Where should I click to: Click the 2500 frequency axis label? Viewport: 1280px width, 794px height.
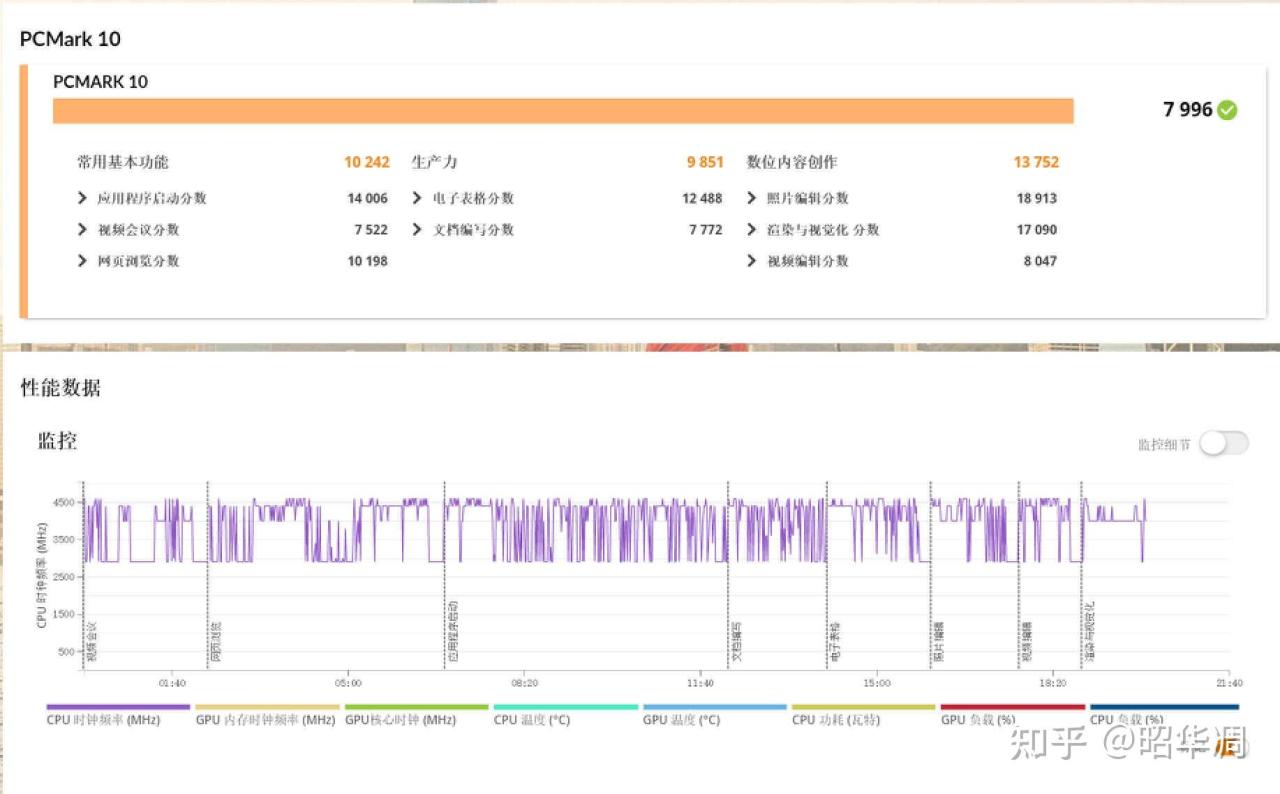(65, 578)
